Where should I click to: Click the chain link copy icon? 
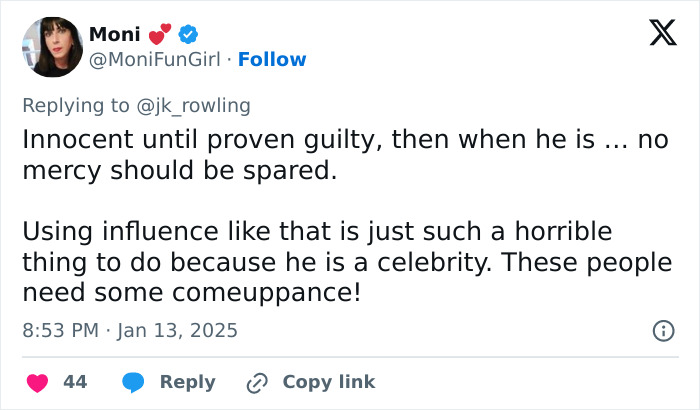click(257, 382)
